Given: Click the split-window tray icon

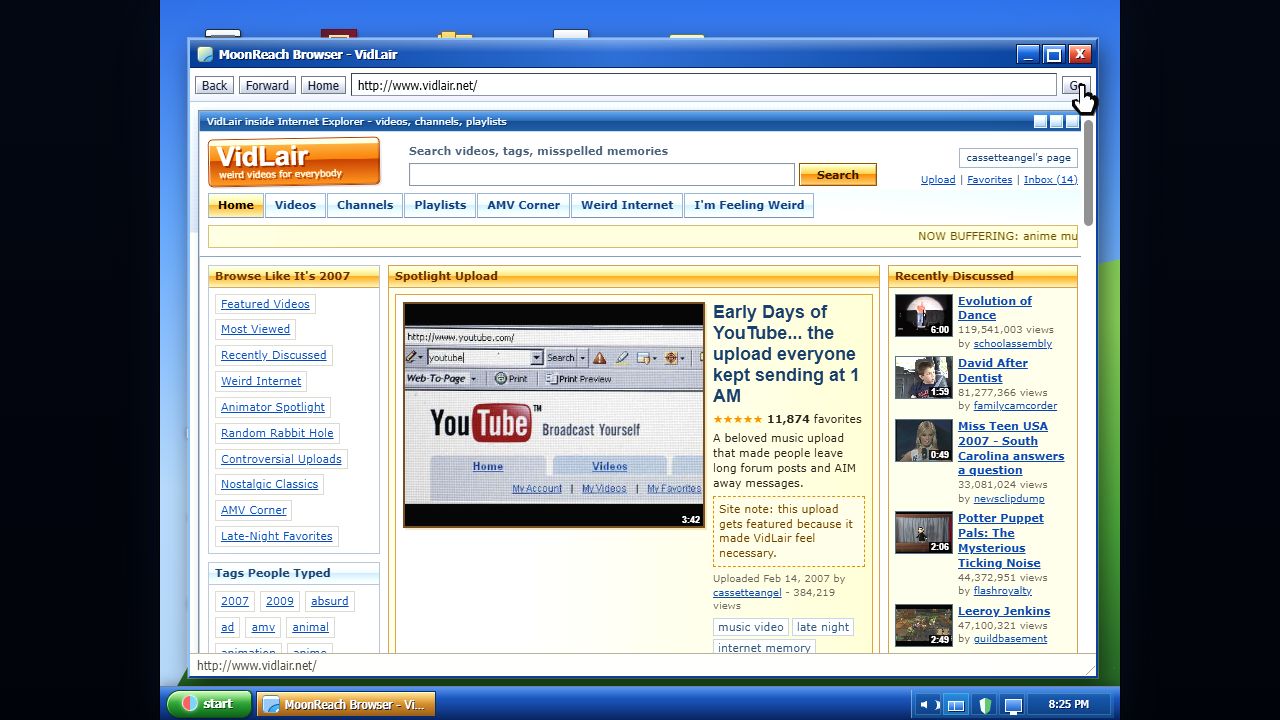Looking at the screenshot, I should point(956,705).
